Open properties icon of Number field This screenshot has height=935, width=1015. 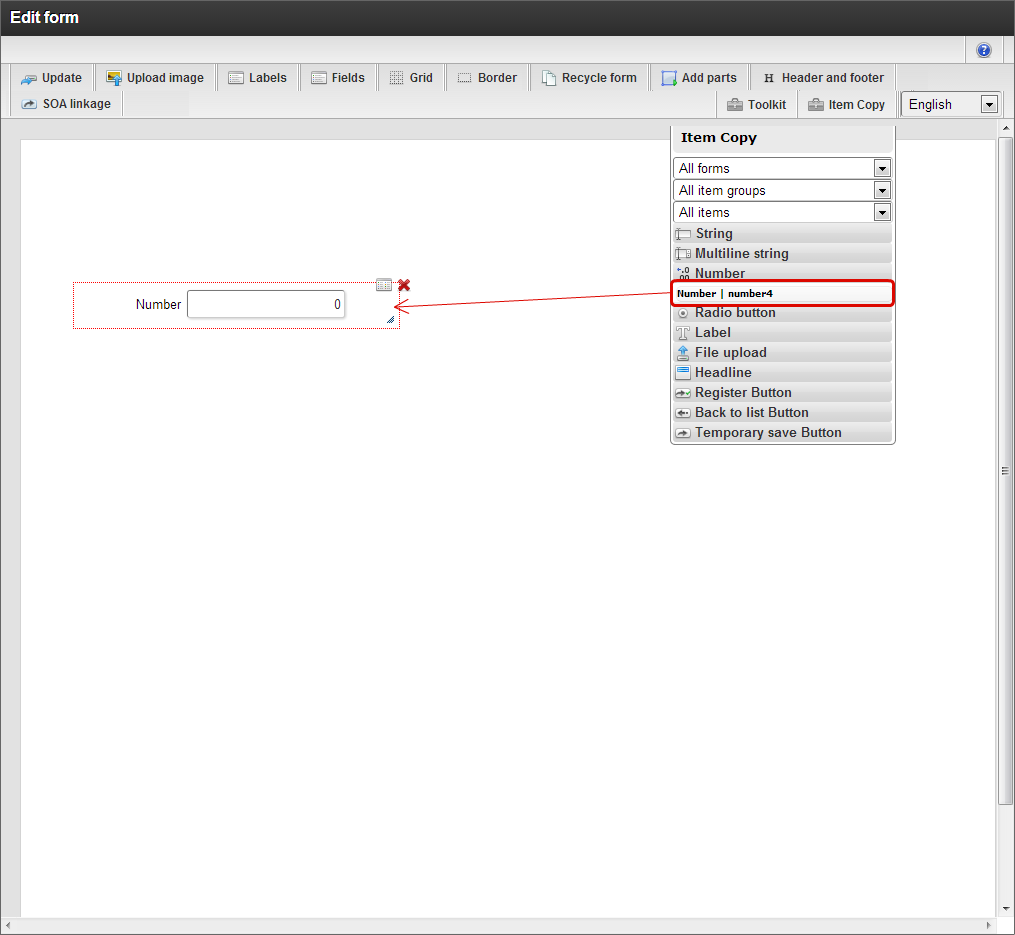[x=384, y=284]
